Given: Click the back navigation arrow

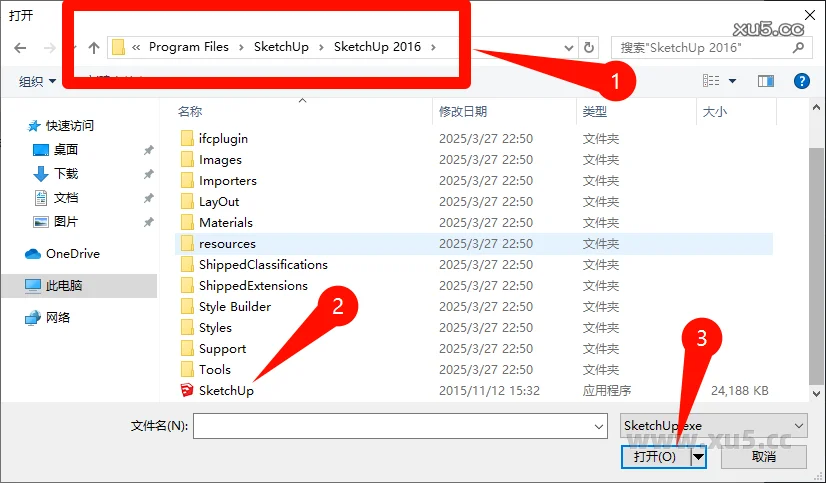Looking at the screenshot, I should (20, 47).
